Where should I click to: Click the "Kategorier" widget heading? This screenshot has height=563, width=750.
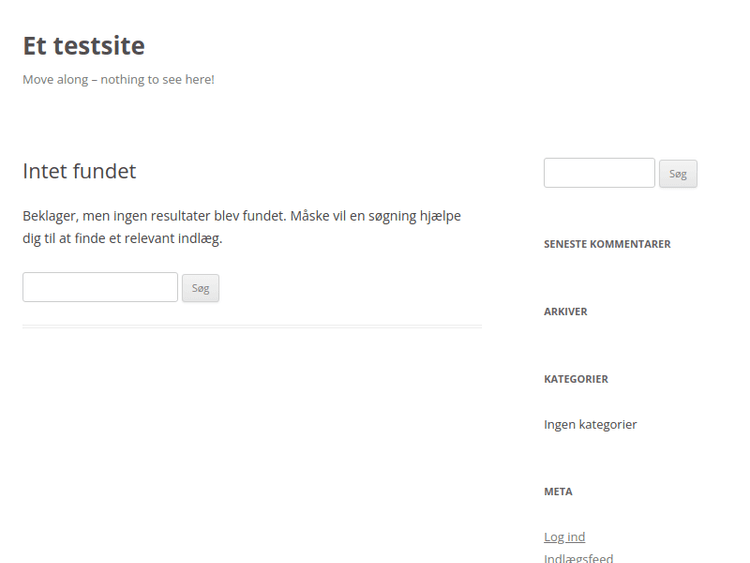[576, 379]
